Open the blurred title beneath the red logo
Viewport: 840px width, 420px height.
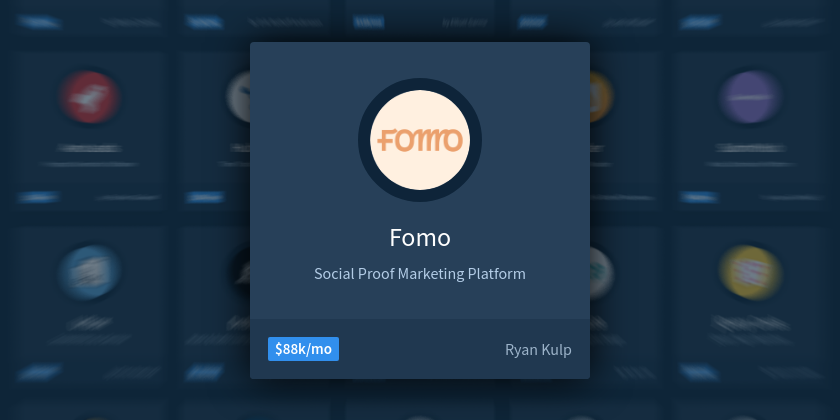click(x=89, y=147)
